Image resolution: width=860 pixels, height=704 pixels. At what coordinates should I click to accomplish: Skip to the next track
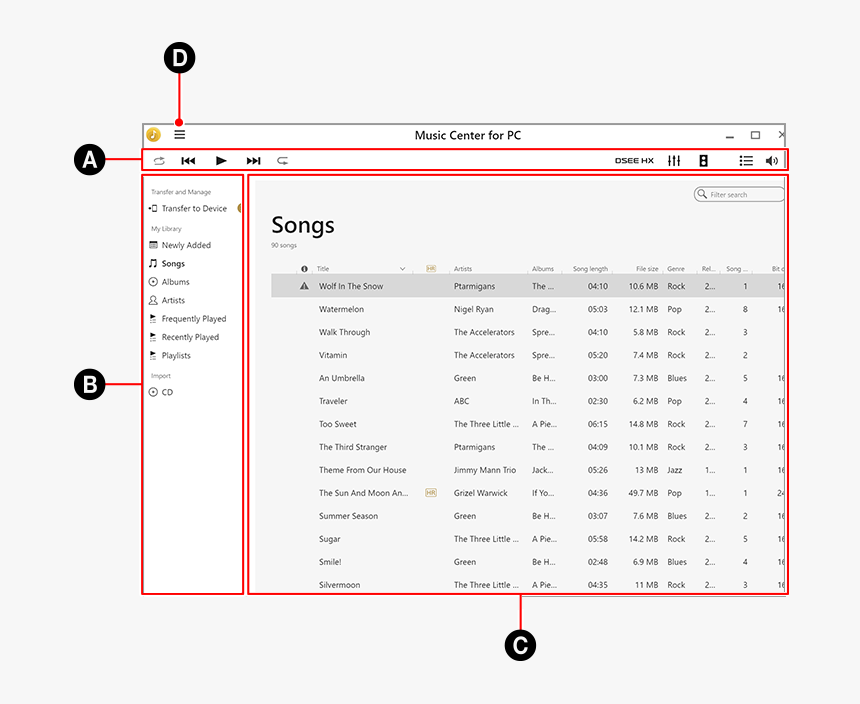(x=253, y=161)
